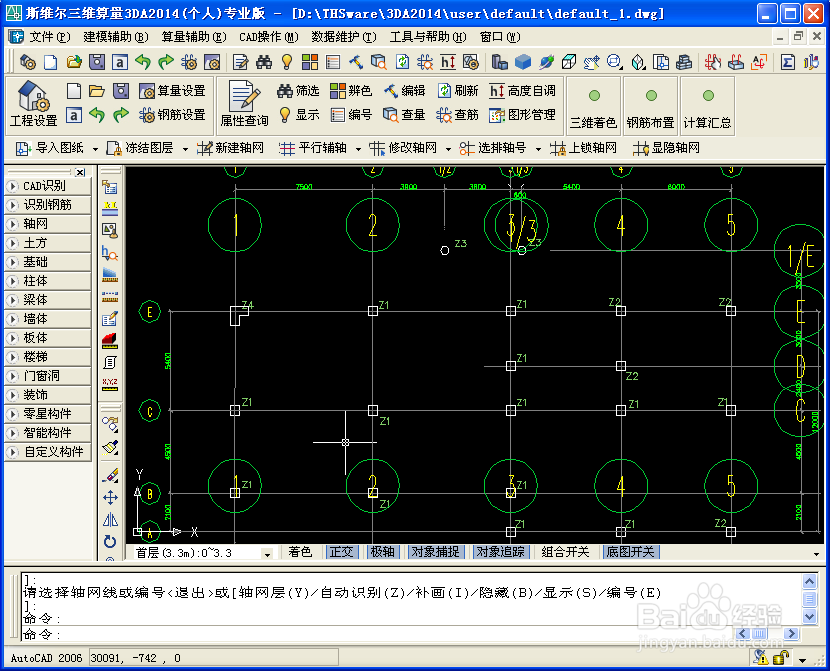830x671 pixels.
Task: Open the 数据维护 menu
Action: tap(344, 37)
